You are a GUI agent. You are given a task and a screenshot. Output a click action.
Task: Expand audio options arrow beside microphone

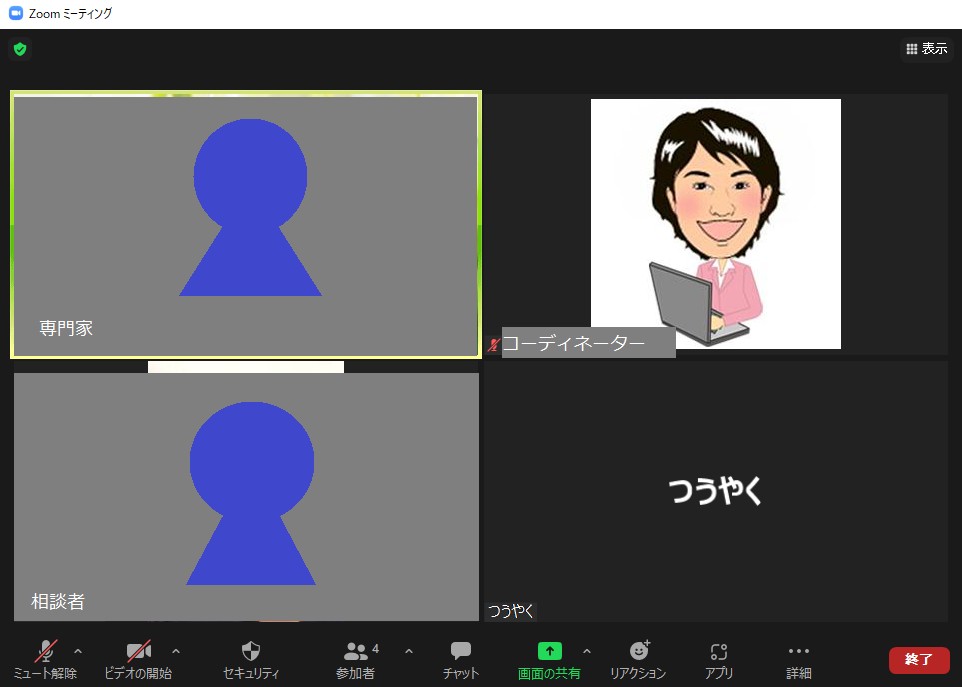coord(78,651)
